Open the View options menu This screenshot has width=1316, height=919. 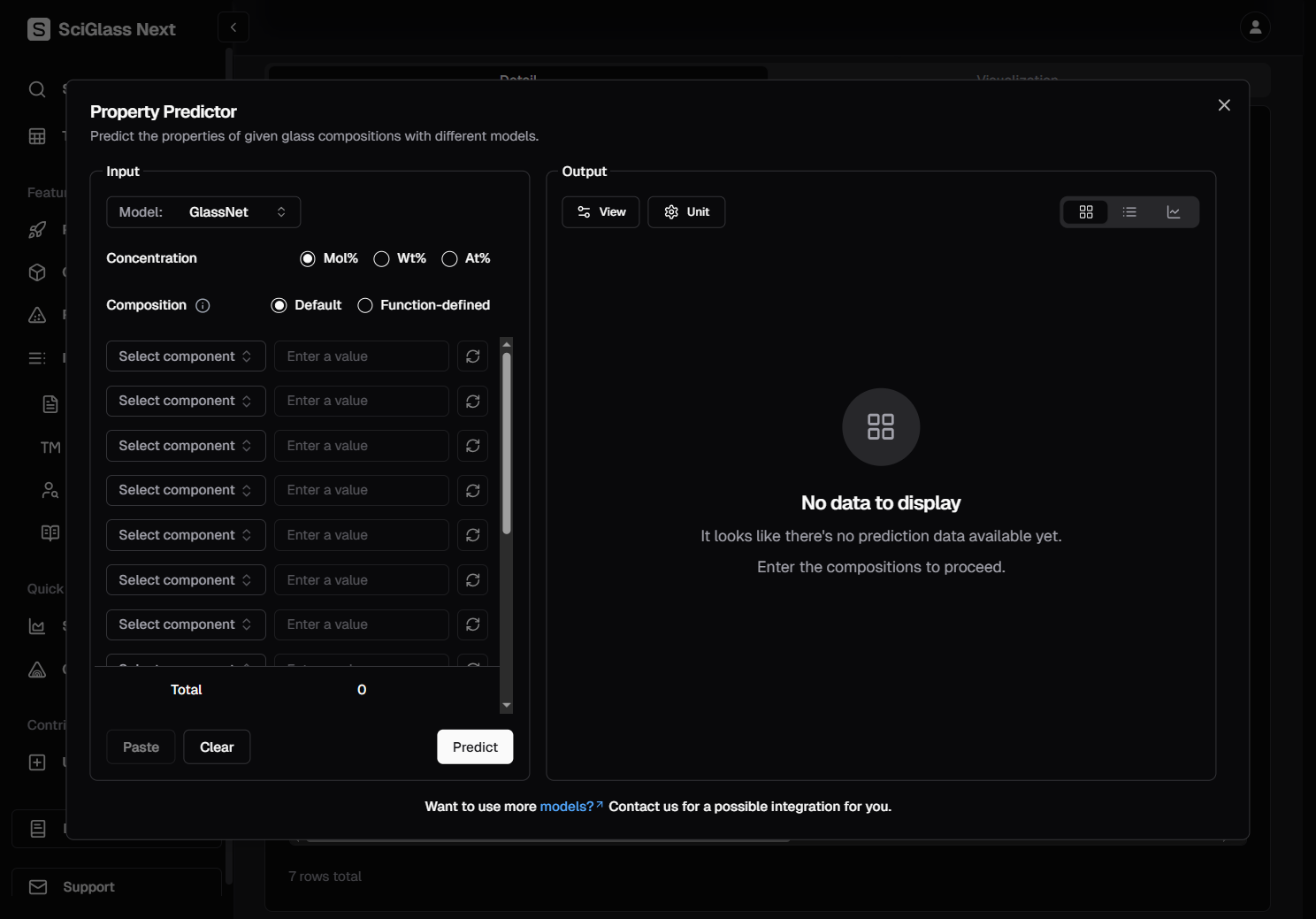[x=601, y=212]
